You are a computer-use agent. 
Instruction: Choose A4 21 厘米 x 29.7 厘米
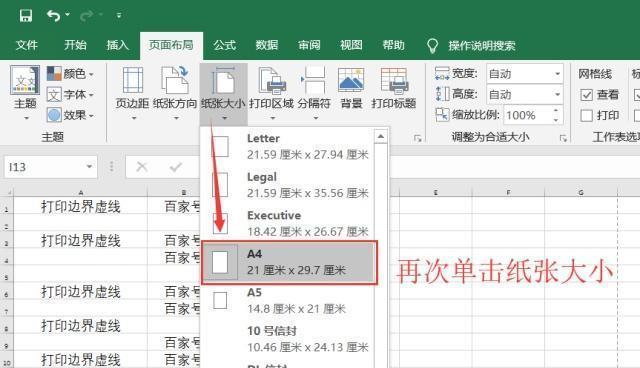point(289,262)
